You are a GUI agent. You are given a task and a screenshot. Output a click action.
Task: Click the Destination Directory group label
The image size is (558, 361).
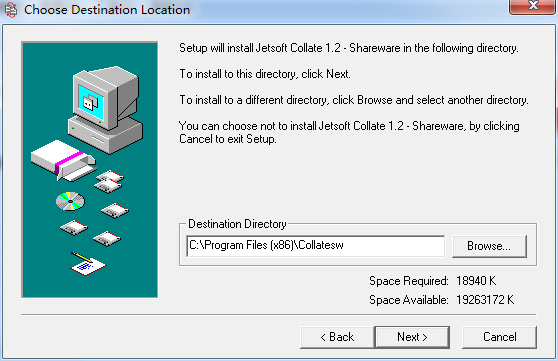coord(237,224)
